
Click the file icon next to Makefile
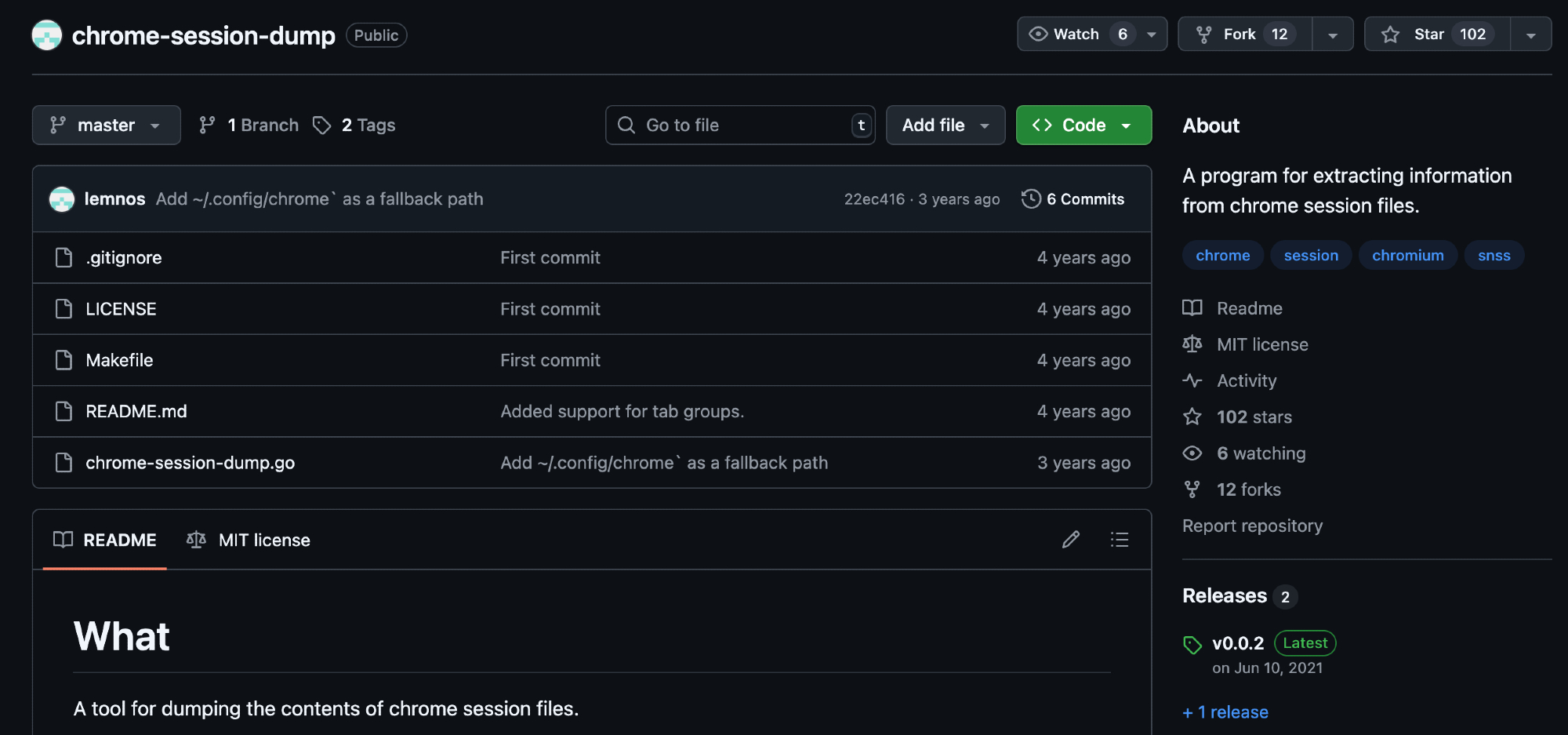tap(64, 360)
